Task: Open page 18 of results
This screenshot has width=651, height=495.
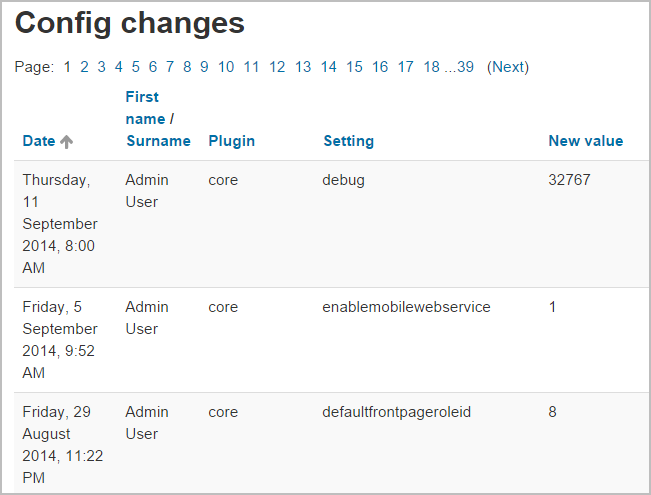Action: [431, 67]
